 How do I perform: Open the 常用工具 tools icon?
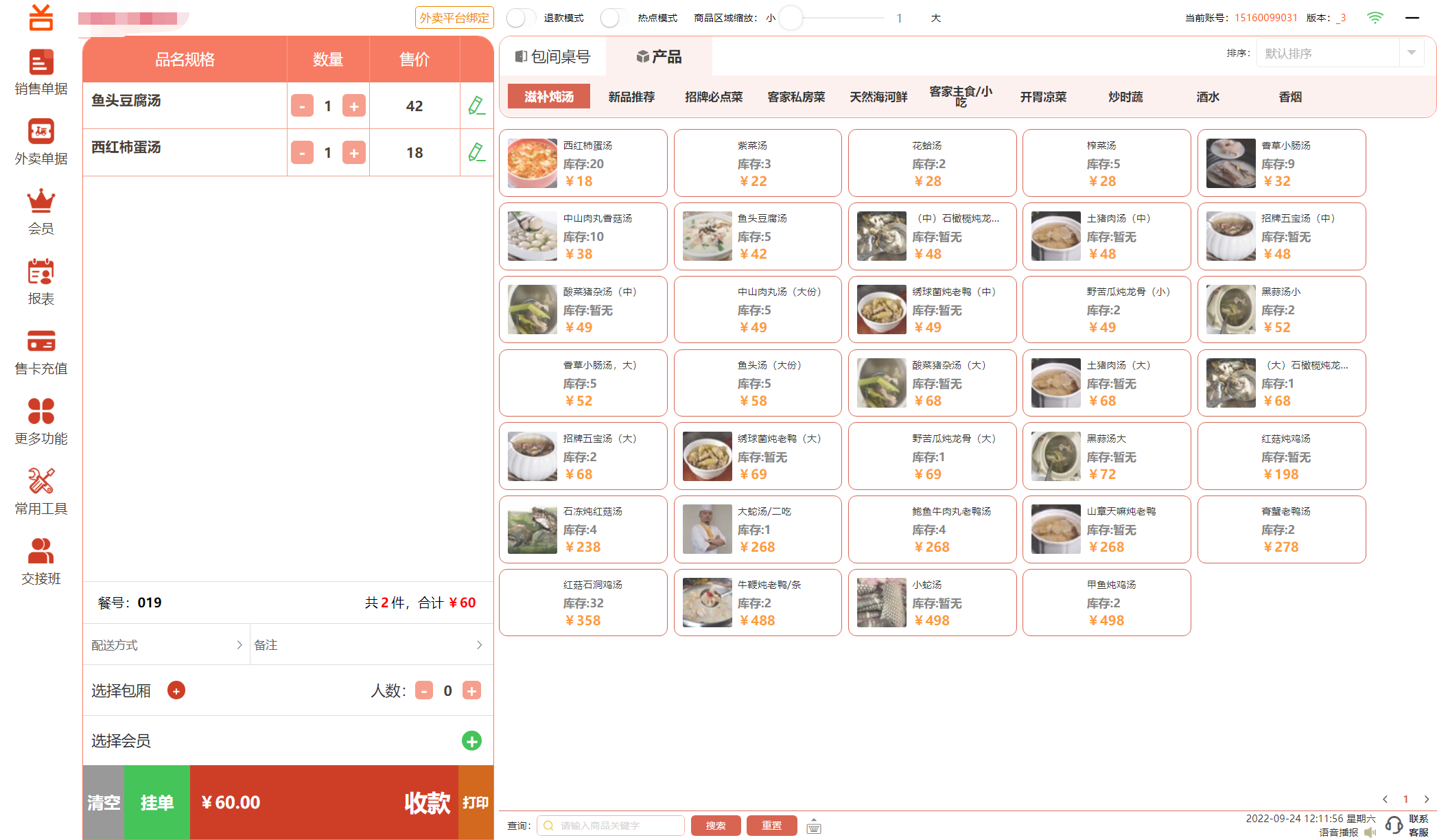coord(40,482)
